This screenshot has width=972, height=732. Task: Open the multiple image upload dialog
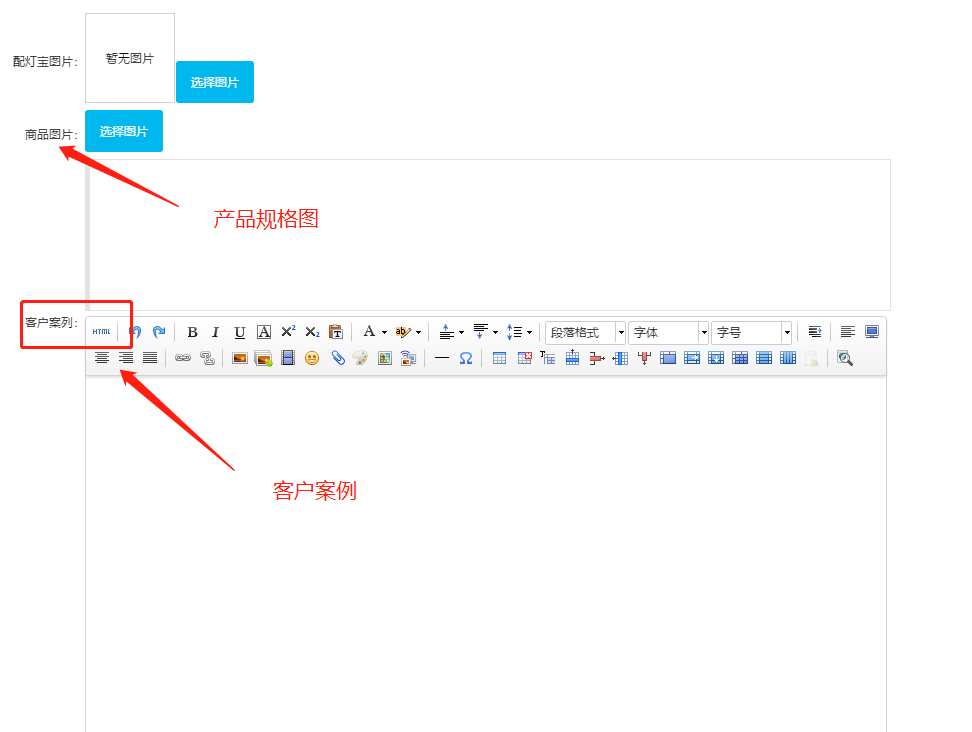(263, 358)
